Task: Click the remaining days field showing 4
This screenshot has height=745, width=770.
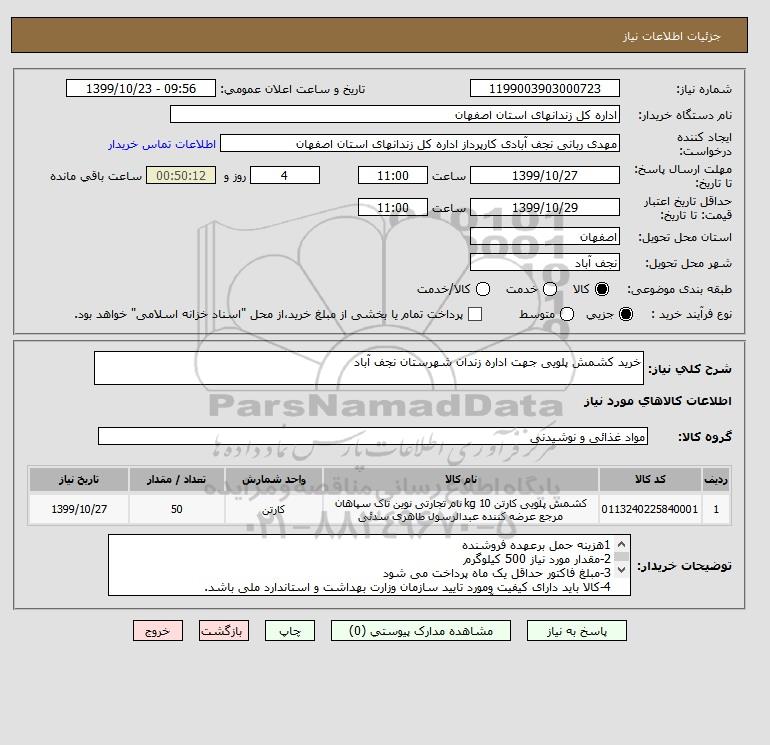Action: 285,175
